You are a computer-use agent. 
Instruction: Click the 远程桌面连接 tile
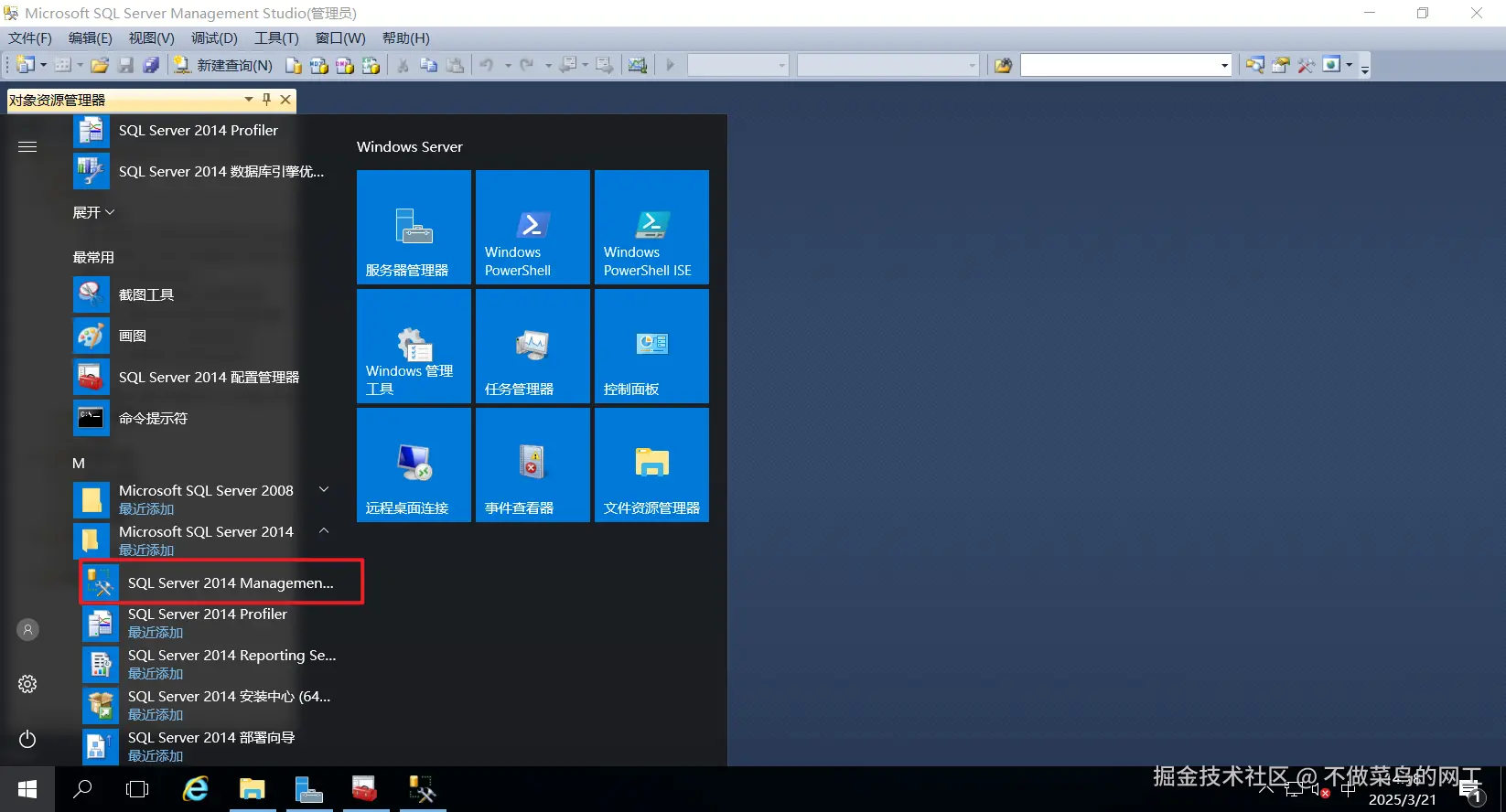point(414,465)
